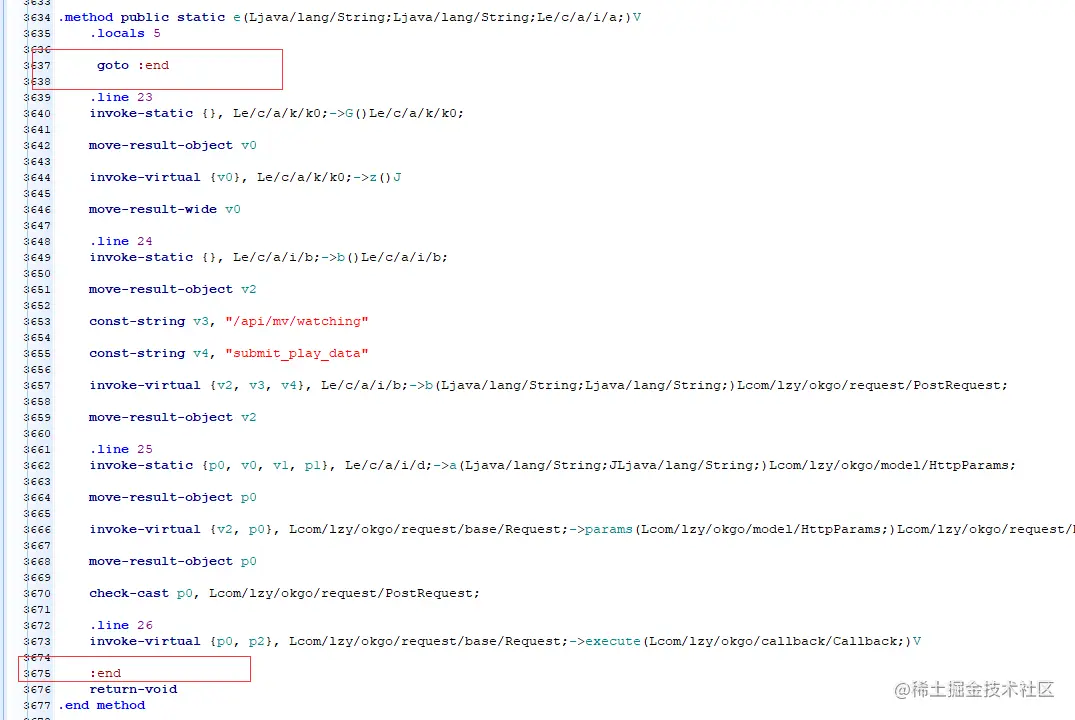
Task: Click the "execute" method name
Action: (x=613, y=641)
